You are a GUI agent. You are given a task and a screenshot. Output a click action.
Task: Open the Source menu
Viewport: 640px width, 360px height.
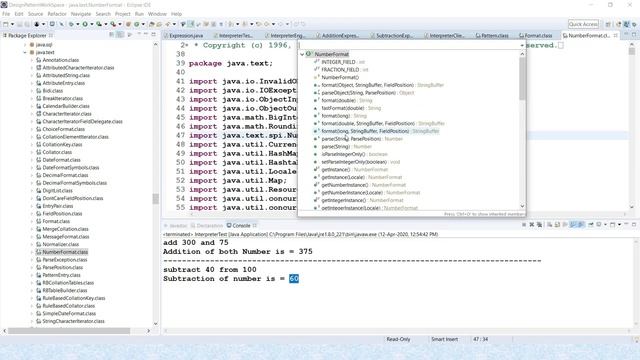coord(36,14)
